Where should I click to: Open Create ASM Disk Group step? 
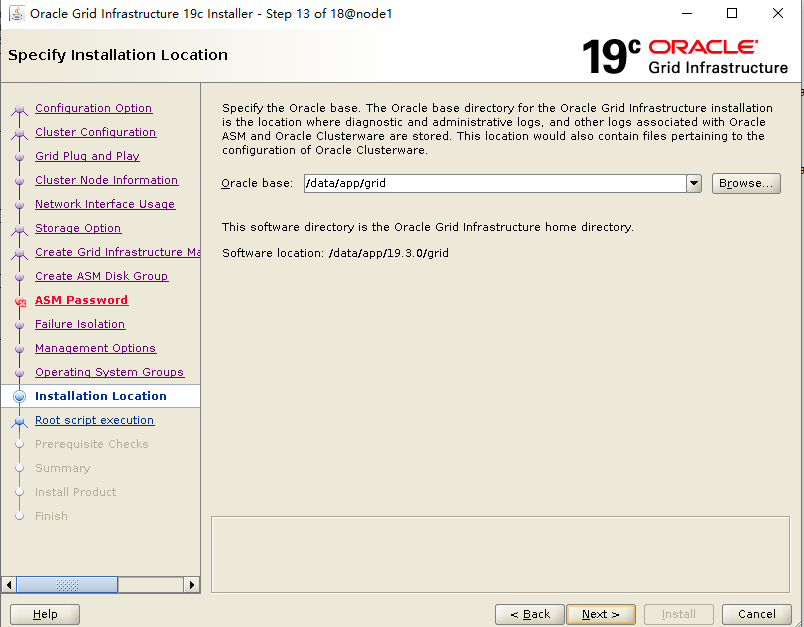pyautogui.click(x=102, y=276)
